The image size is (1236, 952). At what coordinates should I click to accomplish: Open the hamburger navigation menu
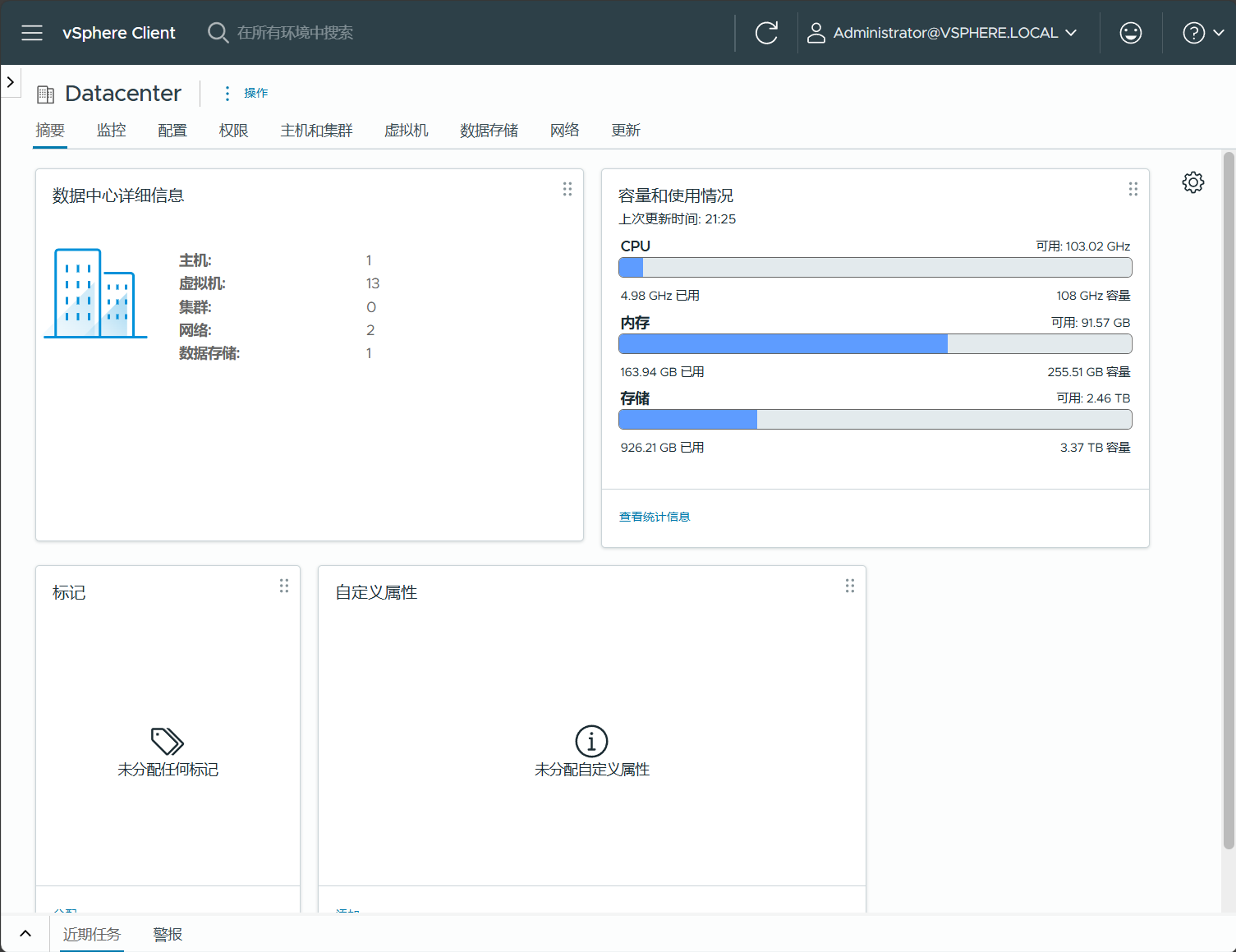32,33
